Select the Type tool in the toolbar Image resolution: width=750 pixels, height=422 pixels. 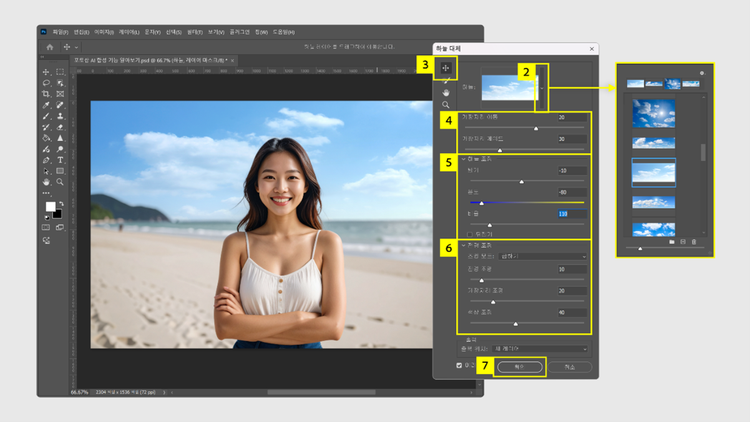point(60,160)
